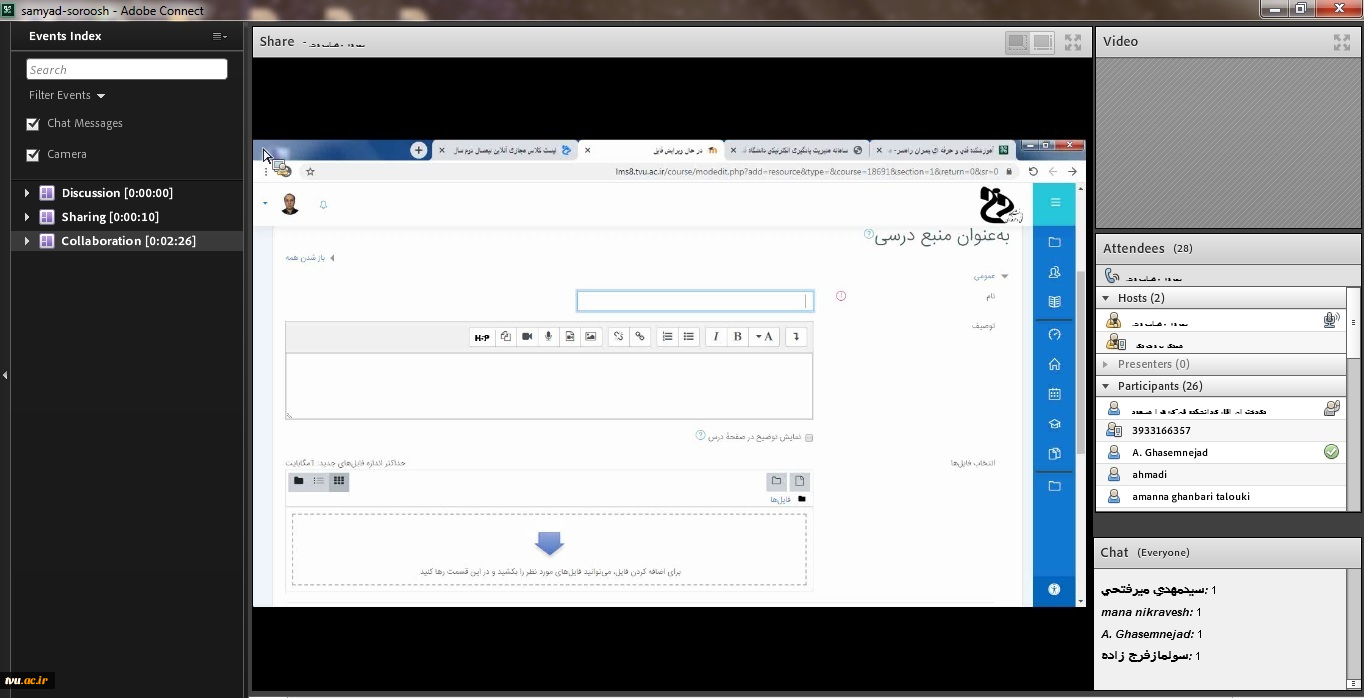
Task: Click the Video pod full screen icon
Action: (1342, 42)
